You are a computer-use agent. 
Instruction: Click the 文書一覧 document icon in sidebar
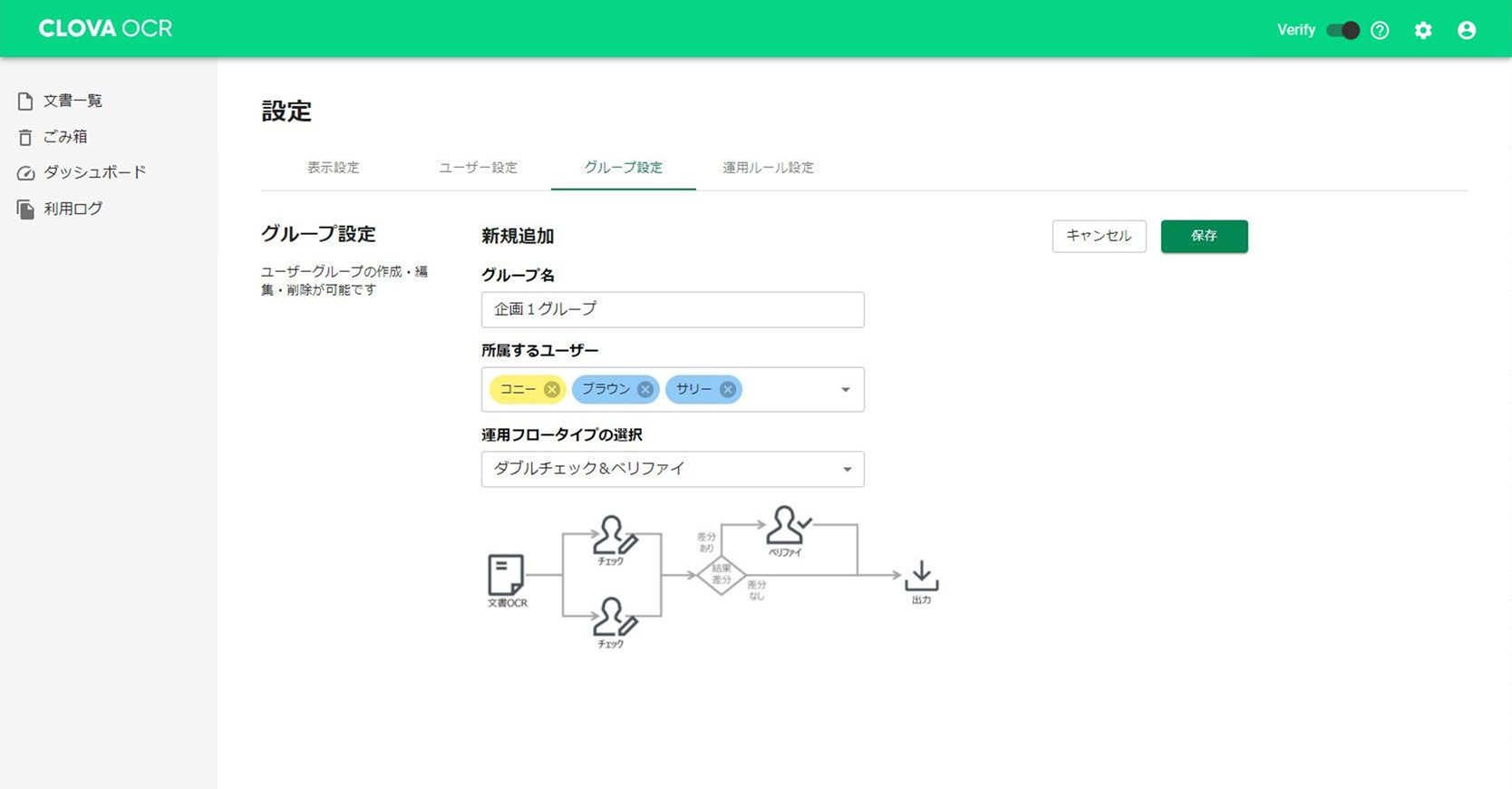[x=25, y=101]
